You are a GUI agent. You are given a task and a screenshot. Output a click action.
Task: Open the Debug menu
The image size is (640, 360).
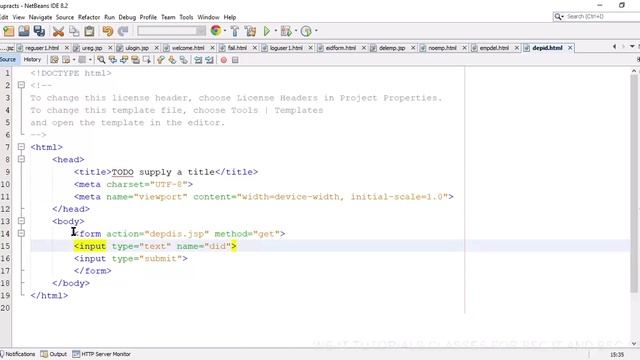[127, 17]
